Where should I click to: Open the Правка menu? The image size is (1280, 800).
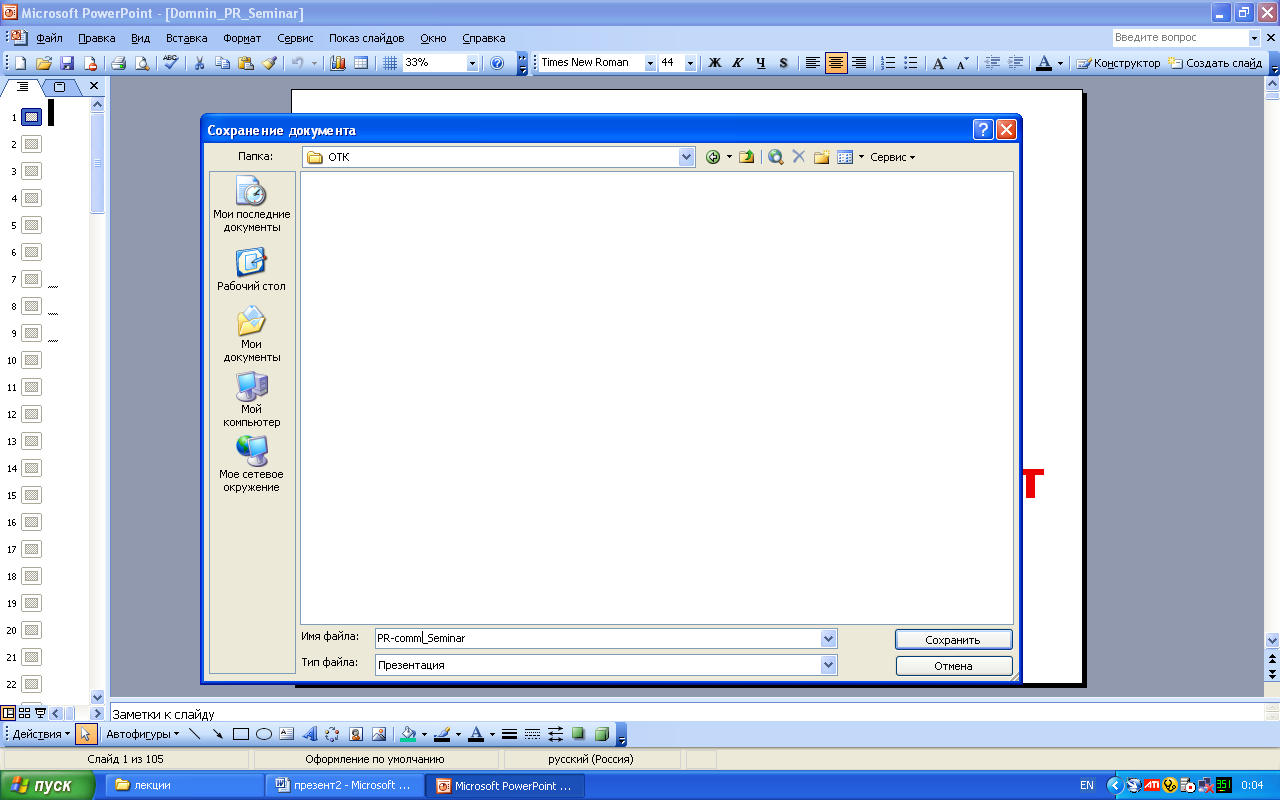(97, 38)
